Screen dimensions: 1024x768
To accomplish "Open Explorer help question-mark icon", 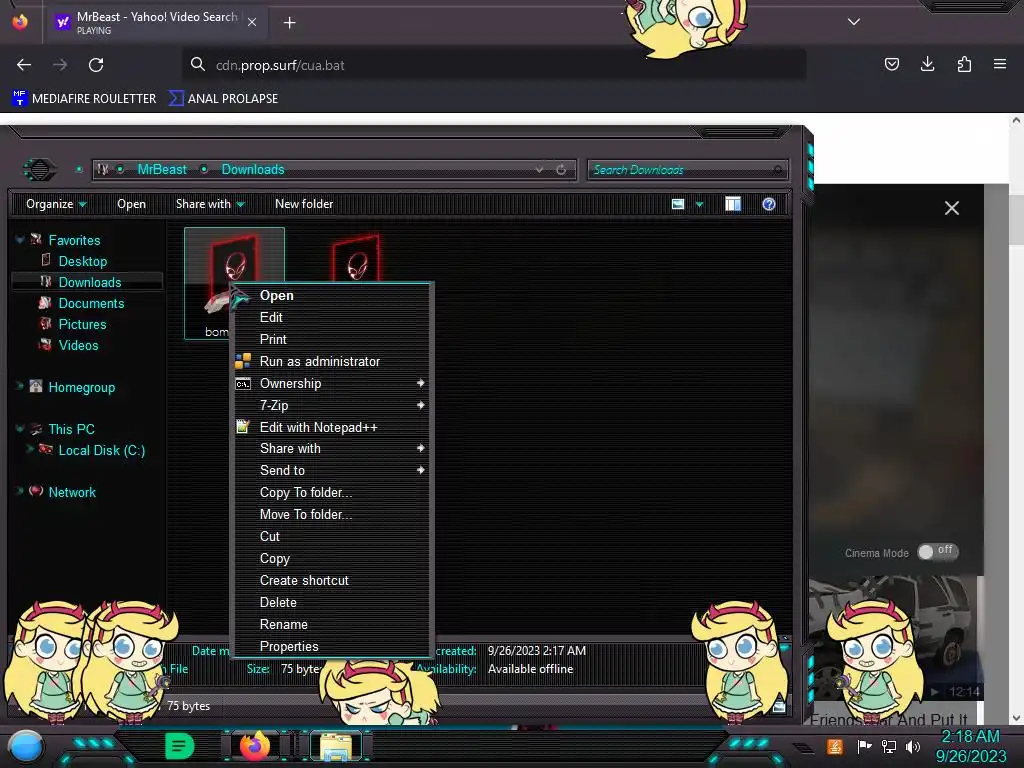I will coord(769,204).
